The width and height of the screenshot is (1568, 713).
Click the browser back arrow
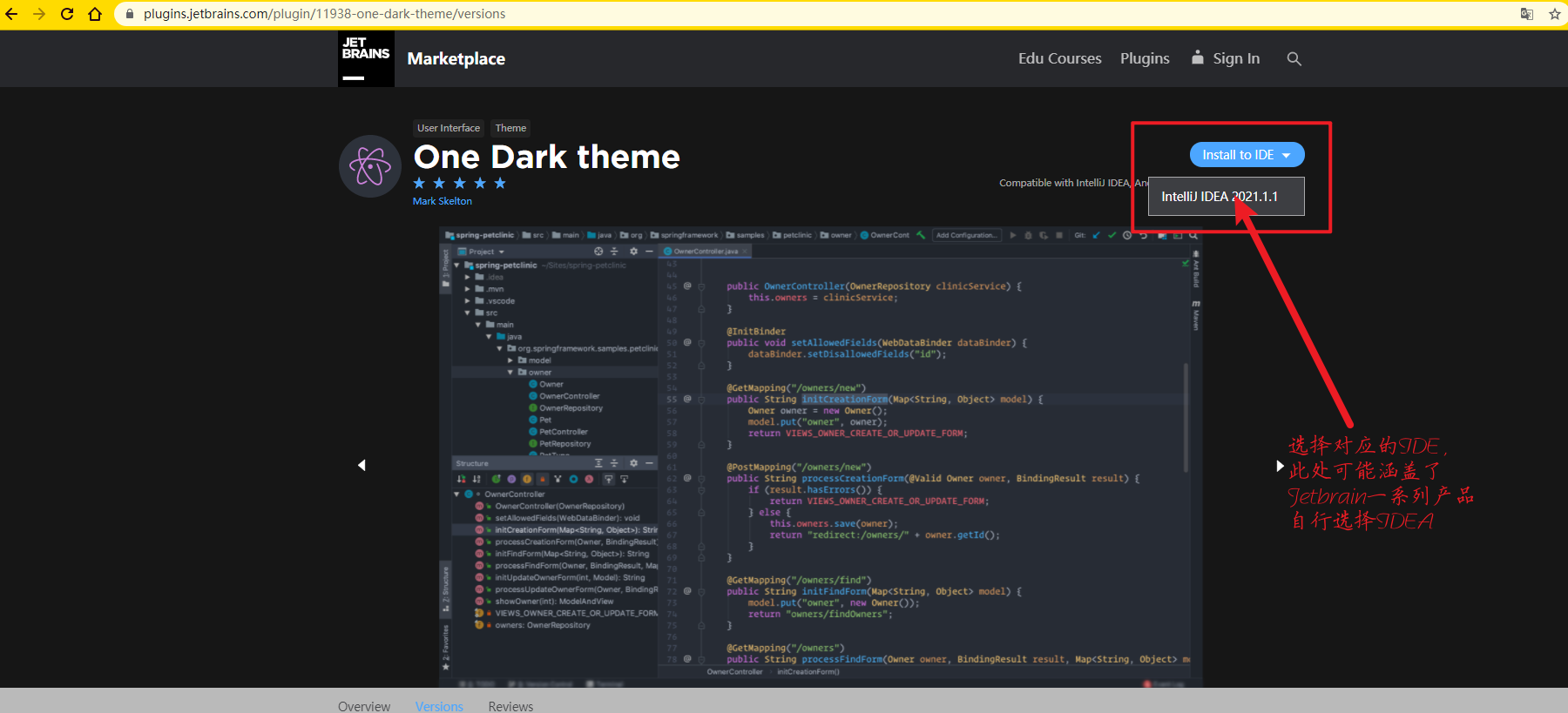click(x=11, y=14)
